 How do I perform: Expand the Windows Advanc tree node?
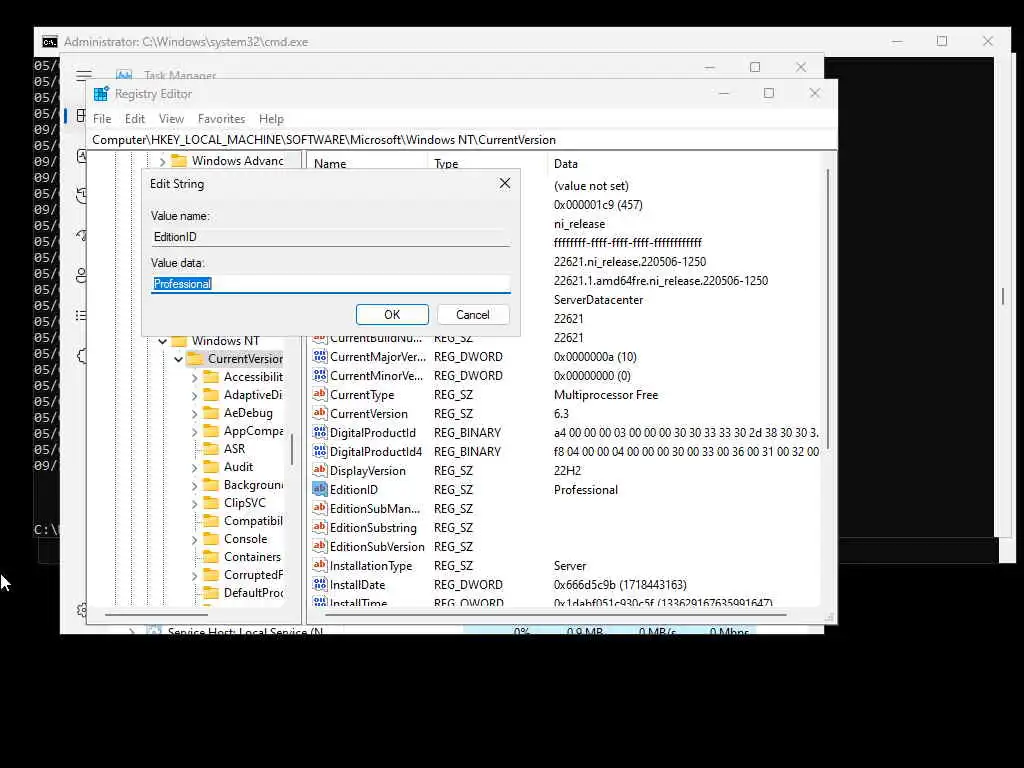click(x=163, y=161)
